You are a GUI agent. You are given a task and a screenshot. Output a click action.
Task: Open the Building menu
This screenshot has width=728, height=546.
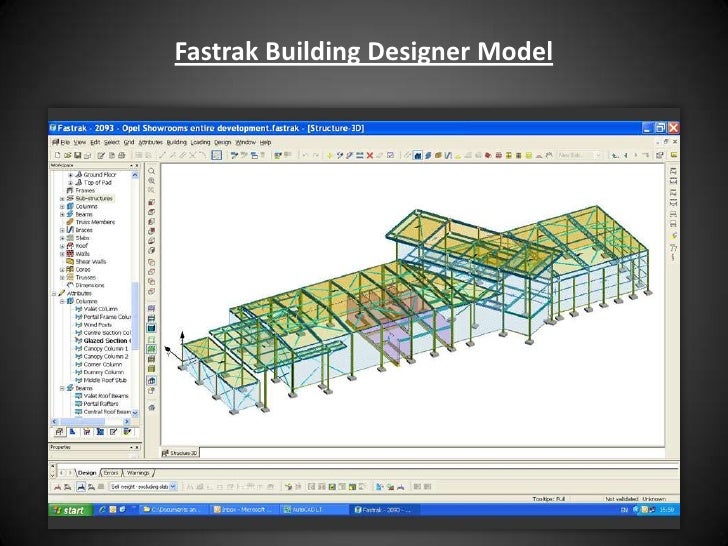tap(176, 143)
